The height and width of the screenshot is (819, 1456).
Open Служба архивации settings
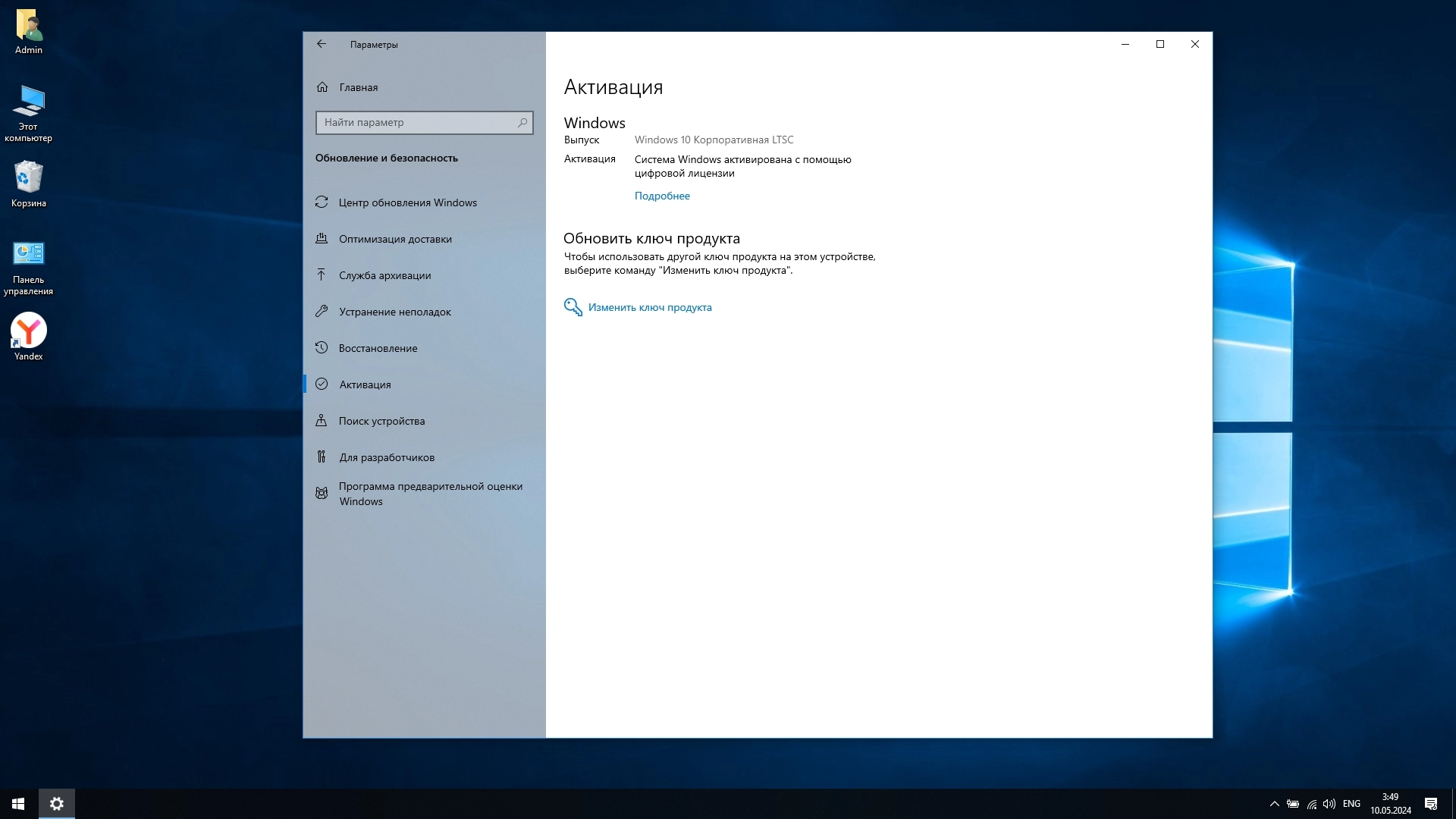coord(384,275)
